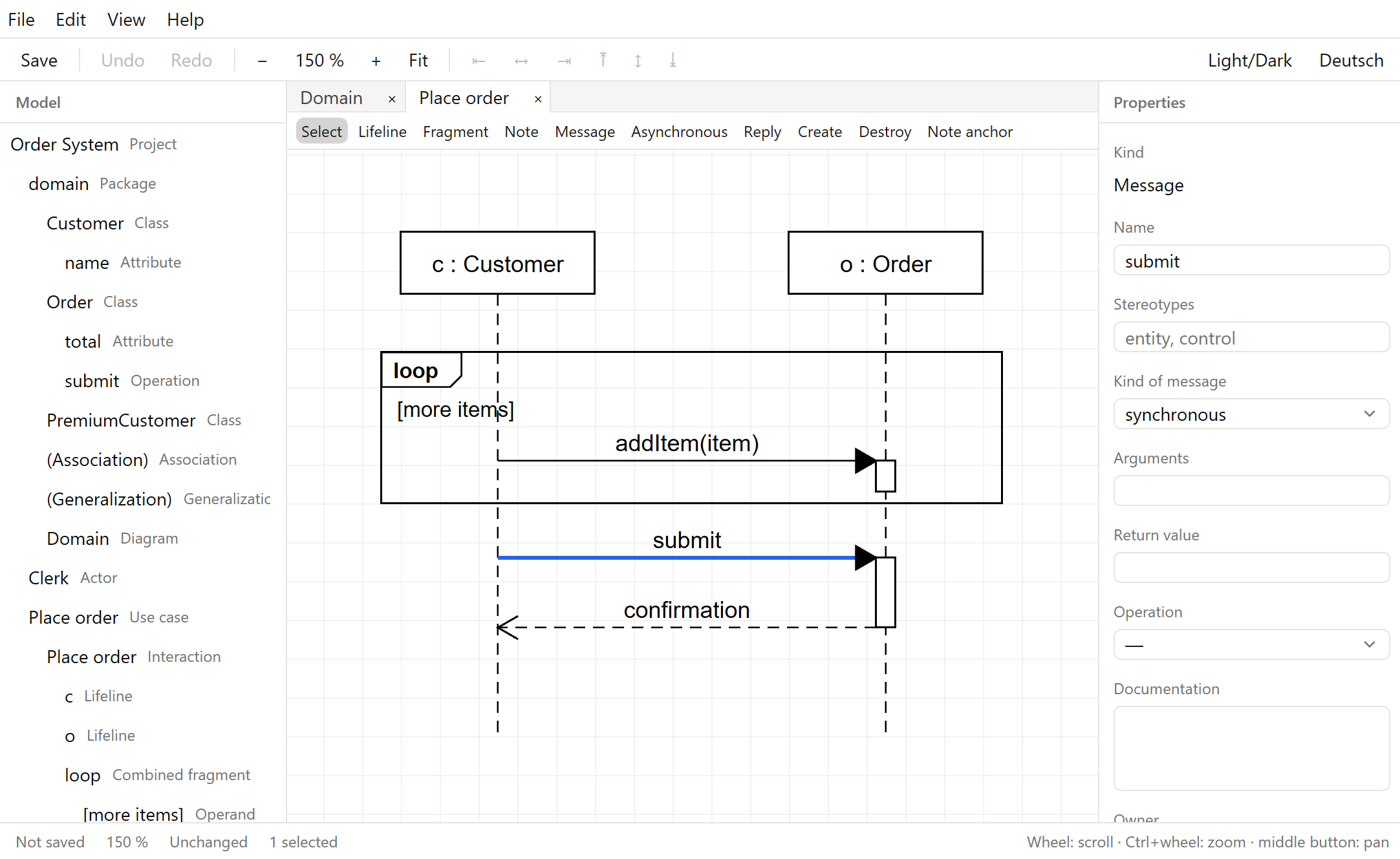Select the Clerk actor in model tree
Viewport: 1400px width, 859px height.
(143, 578)
